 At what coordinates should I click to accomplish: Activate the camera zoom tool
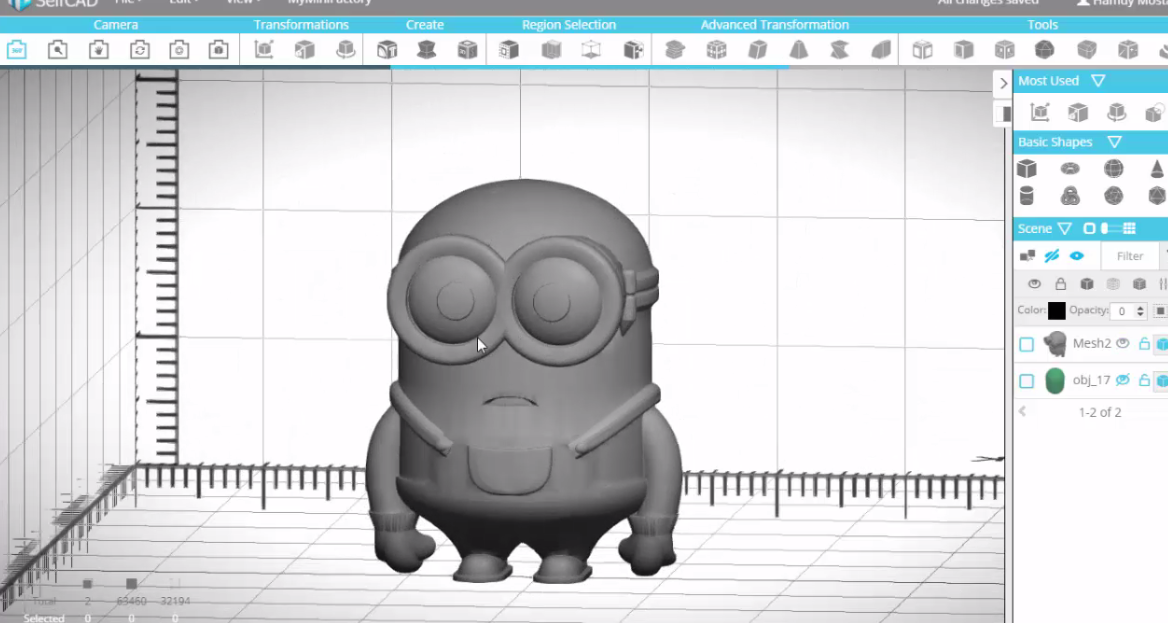[57, 50]
